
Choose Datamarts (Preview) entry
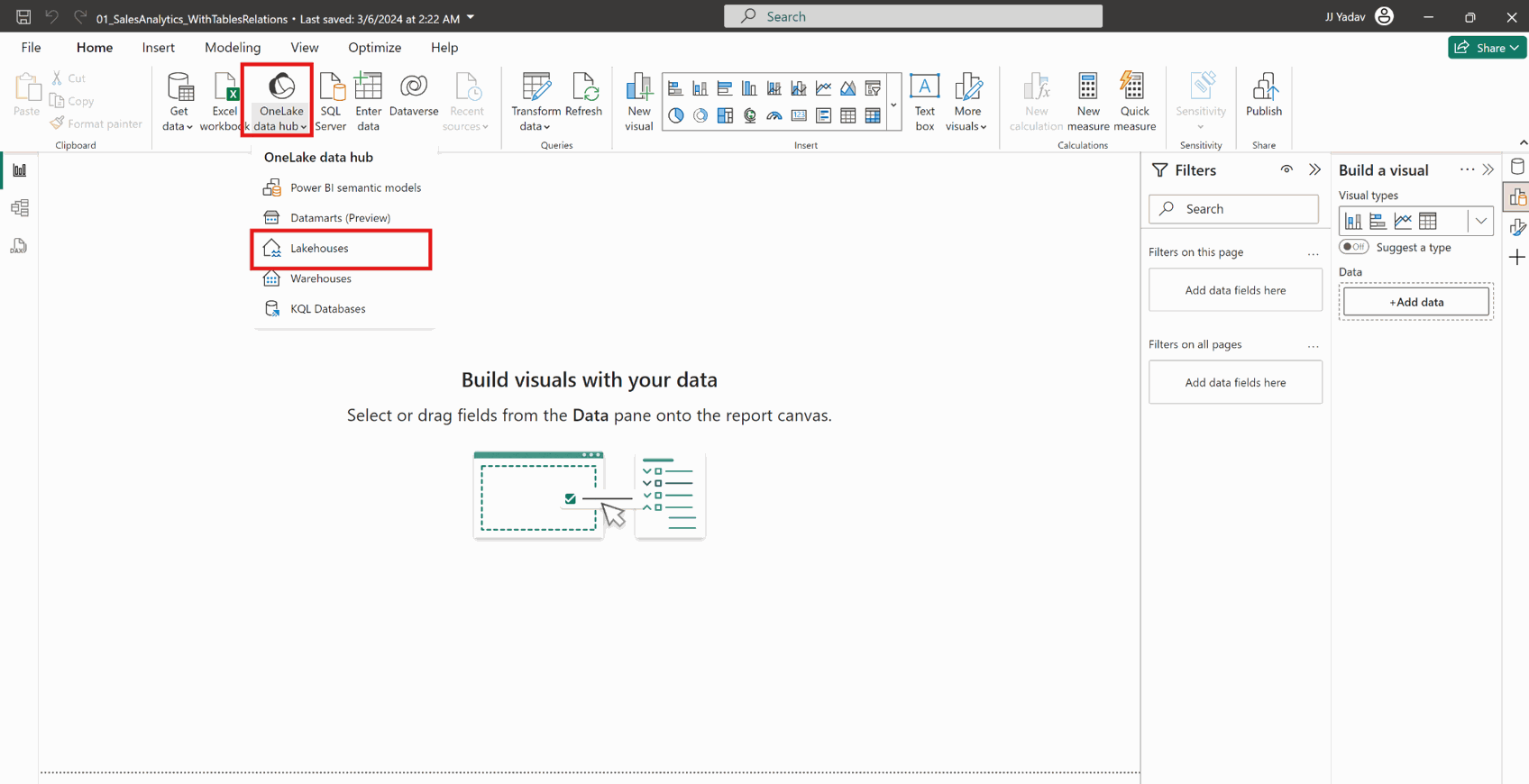tap(343, 217)
